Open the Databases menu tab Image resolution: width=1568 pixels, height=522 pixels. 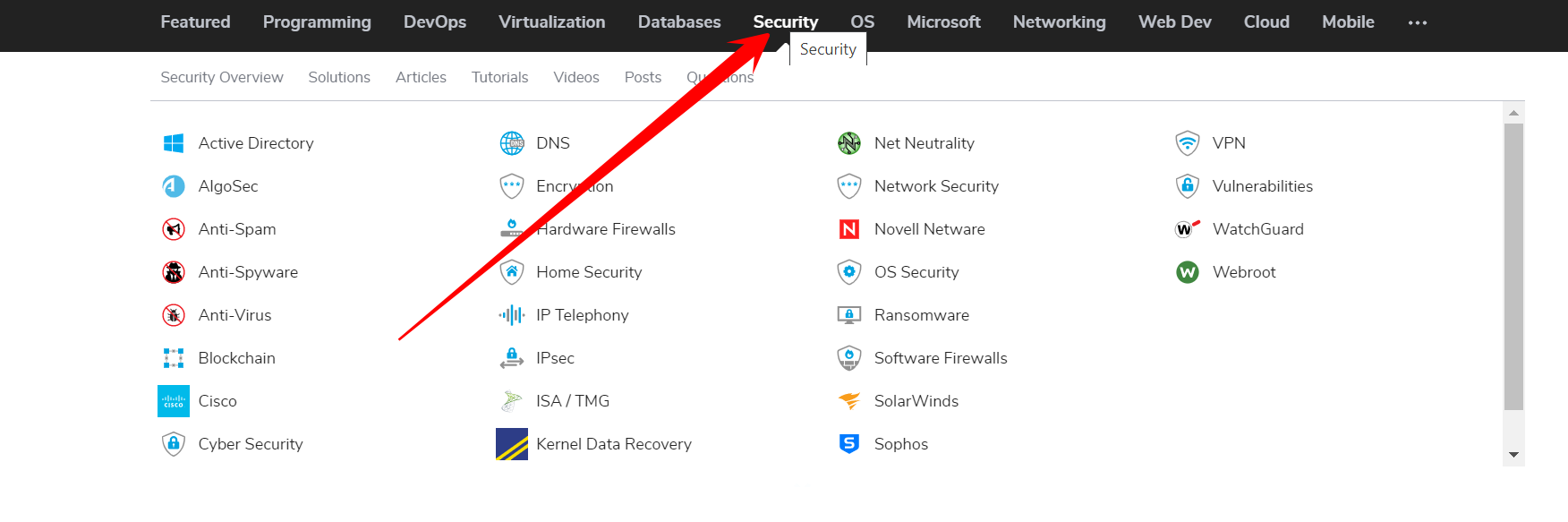[678, 22]
